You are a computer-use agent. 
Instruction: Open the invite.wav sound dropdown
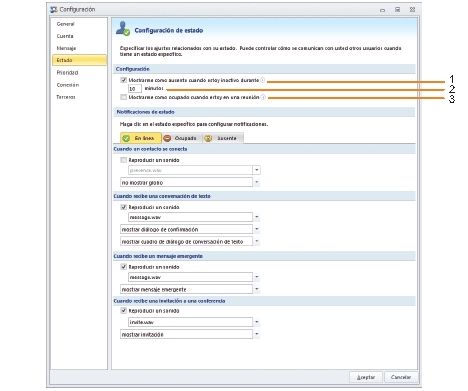256,322
